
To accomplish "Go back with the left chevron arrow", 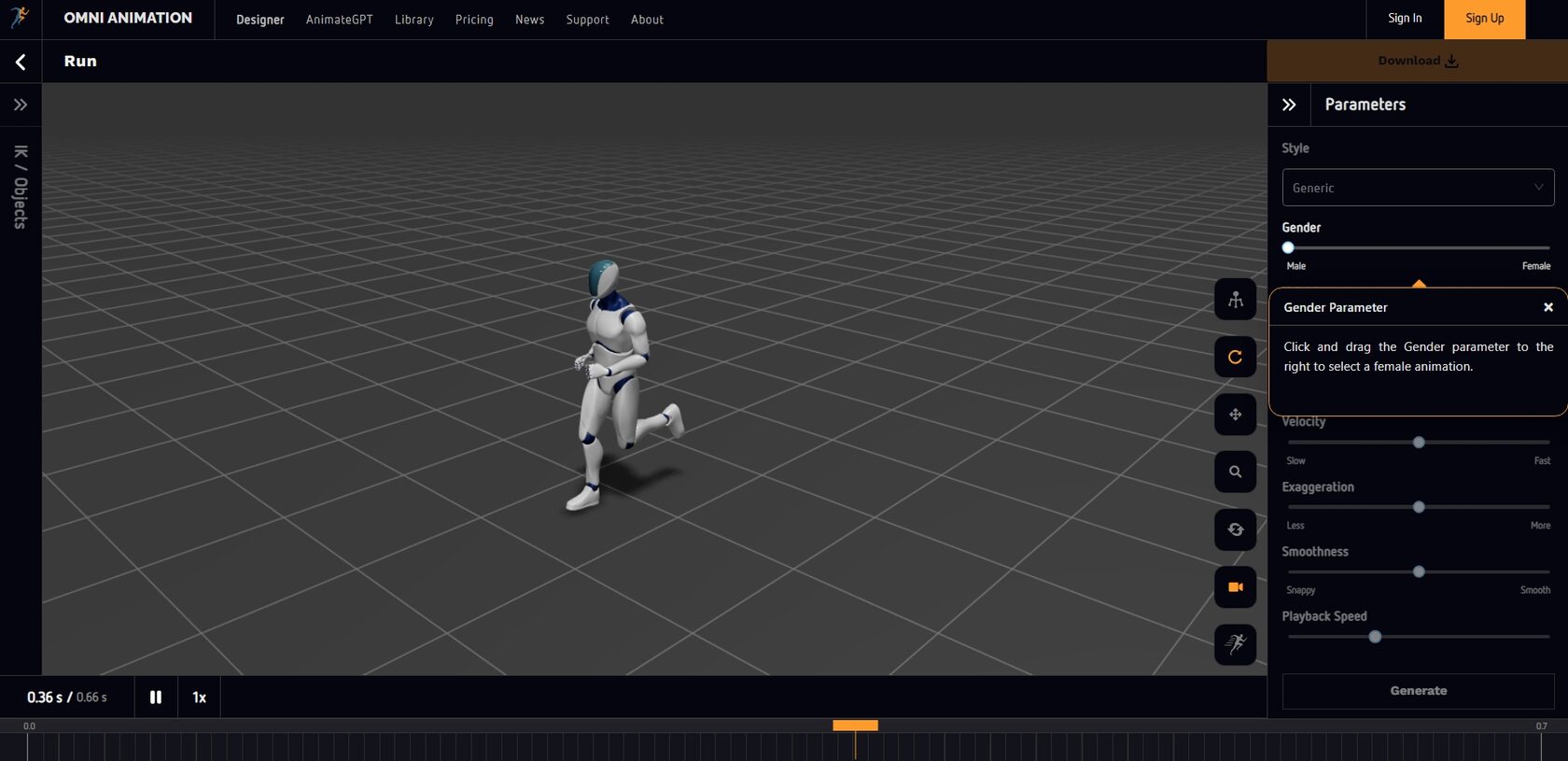I will [x=21, y=62].
